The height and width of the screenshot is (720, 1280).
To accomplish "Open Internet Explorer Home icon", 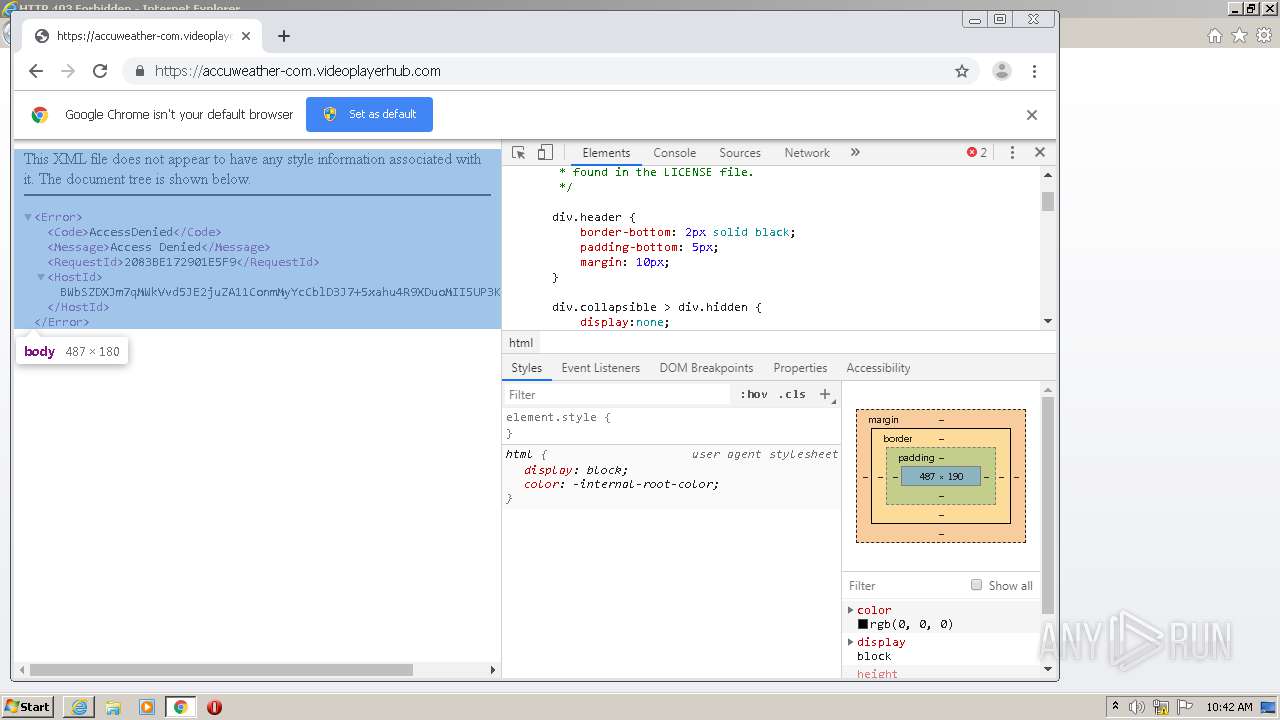I will [x=1214, y=36].
